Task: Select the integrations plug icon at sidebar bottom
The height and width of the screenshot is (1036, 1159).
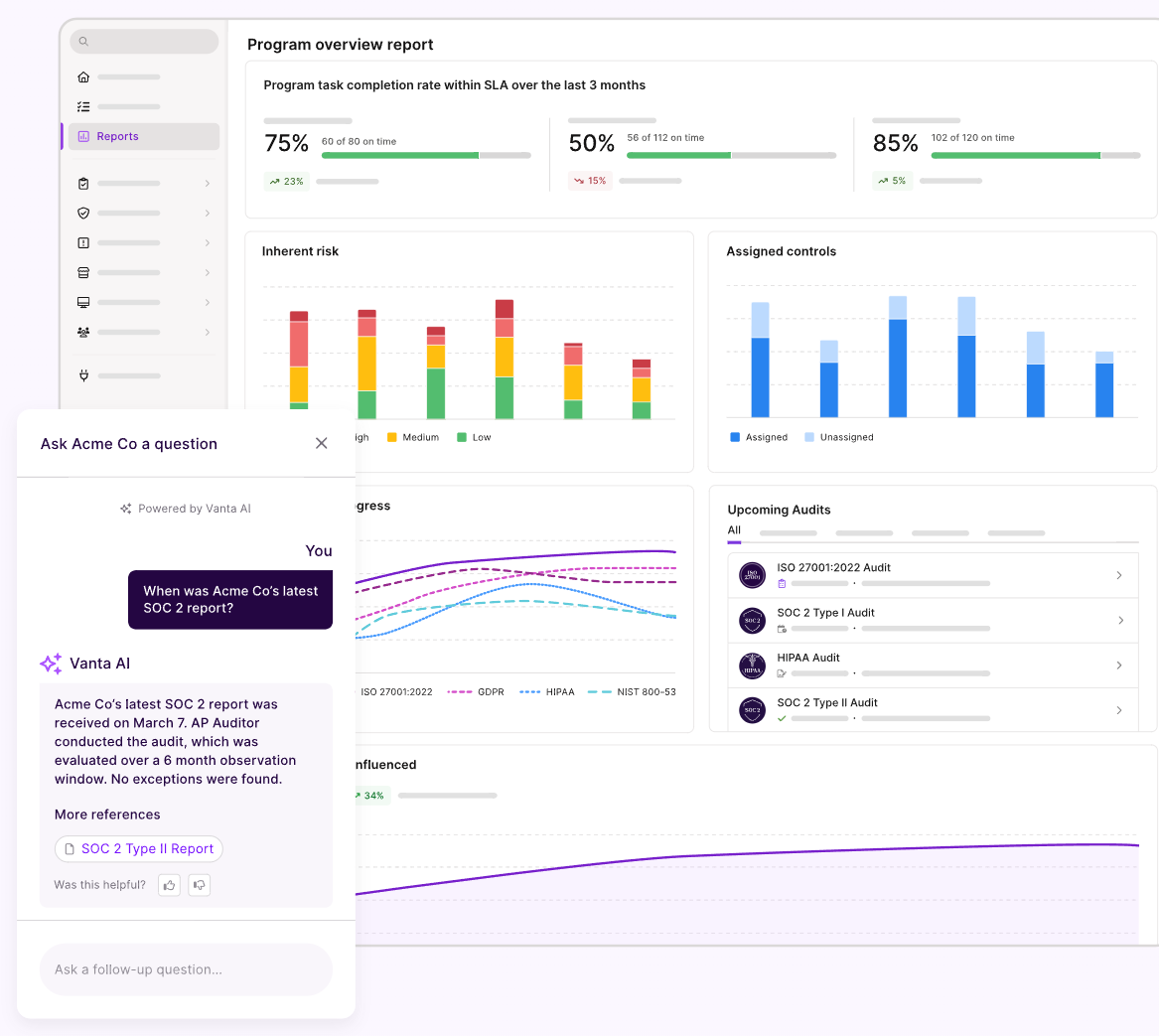Action: [83, 375]
